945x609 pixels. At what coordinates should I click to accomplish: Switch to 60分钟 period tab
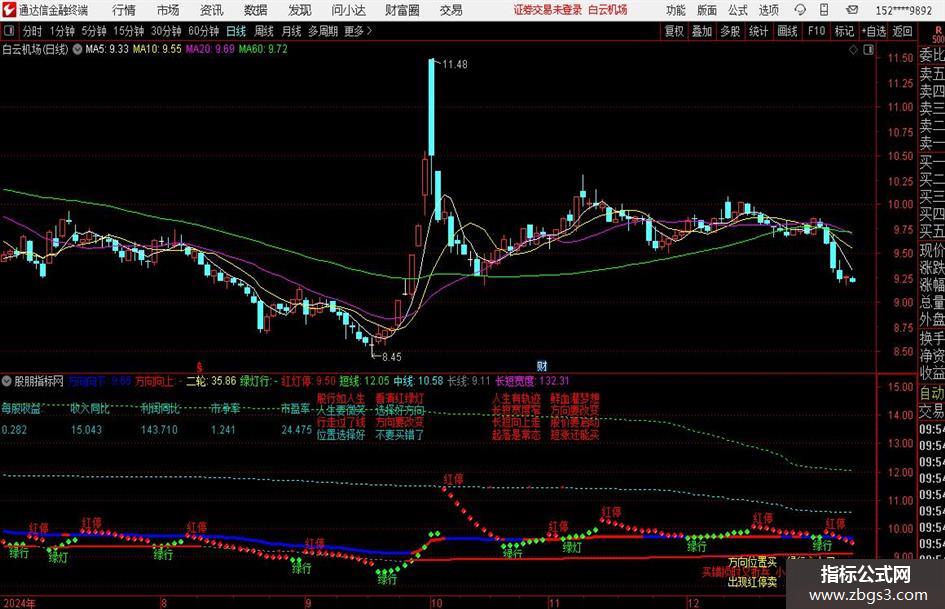pos(204,31)
